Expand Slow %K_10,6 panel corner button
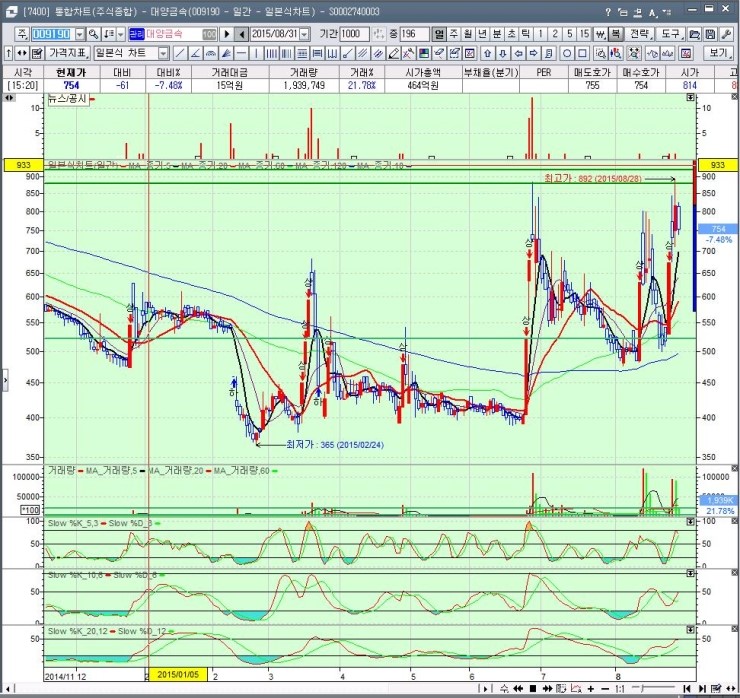This screenshot has width=740, height=698. pos(690,573)
